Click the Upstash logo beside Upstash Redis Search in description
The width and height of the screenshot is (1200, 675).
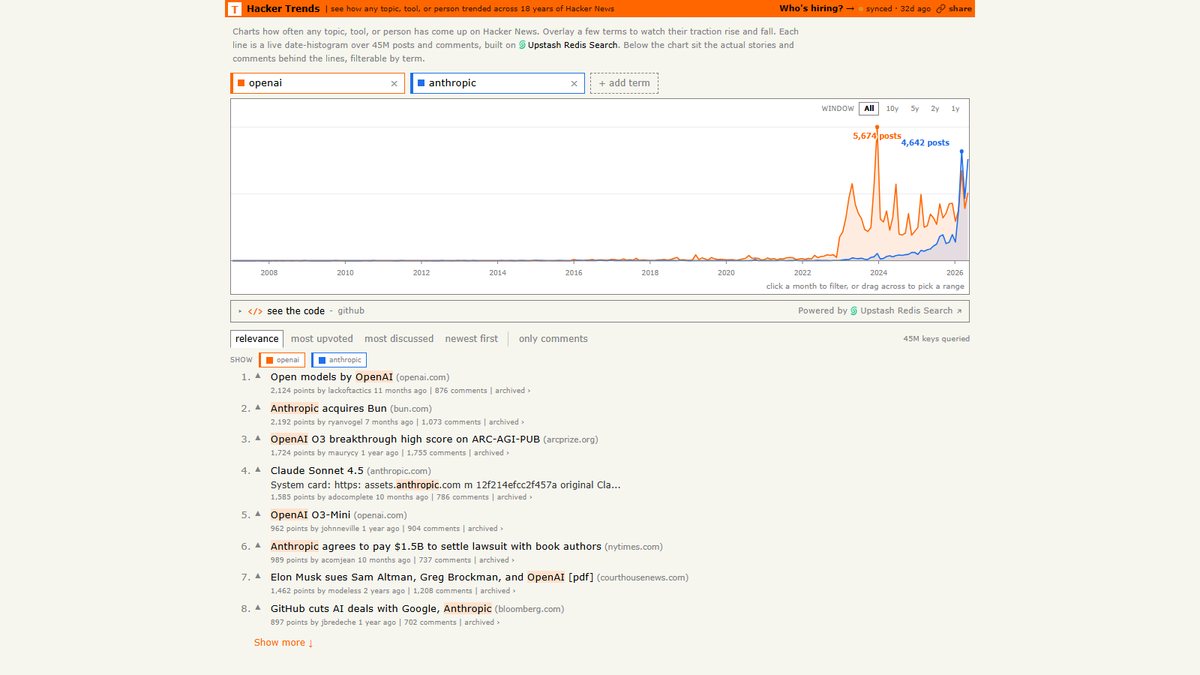pos(523,46)
